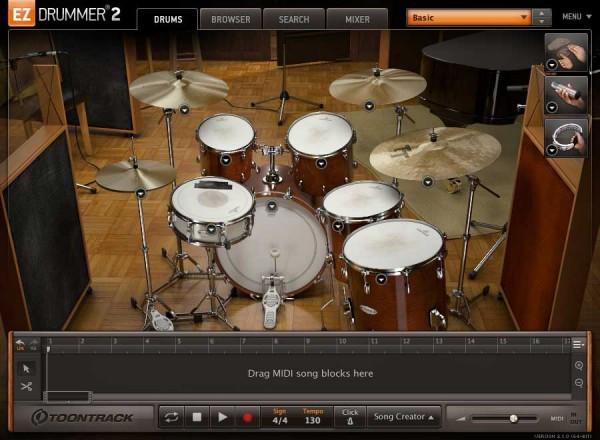The height and width of the screenshot is (440, 600).
Task: Open the ride cymbal dropdown arrow
Action: point(428,182)
